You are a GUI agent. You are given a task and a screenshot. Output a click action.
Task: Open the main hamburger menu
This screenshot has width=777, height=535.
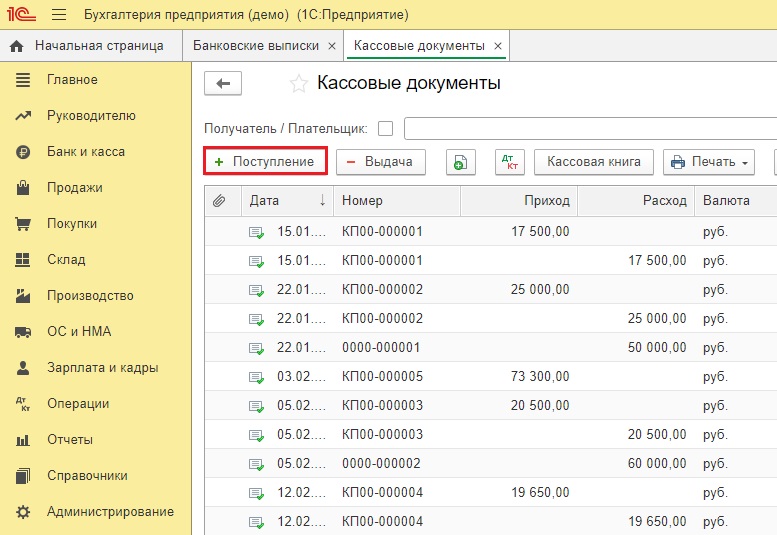59,14
